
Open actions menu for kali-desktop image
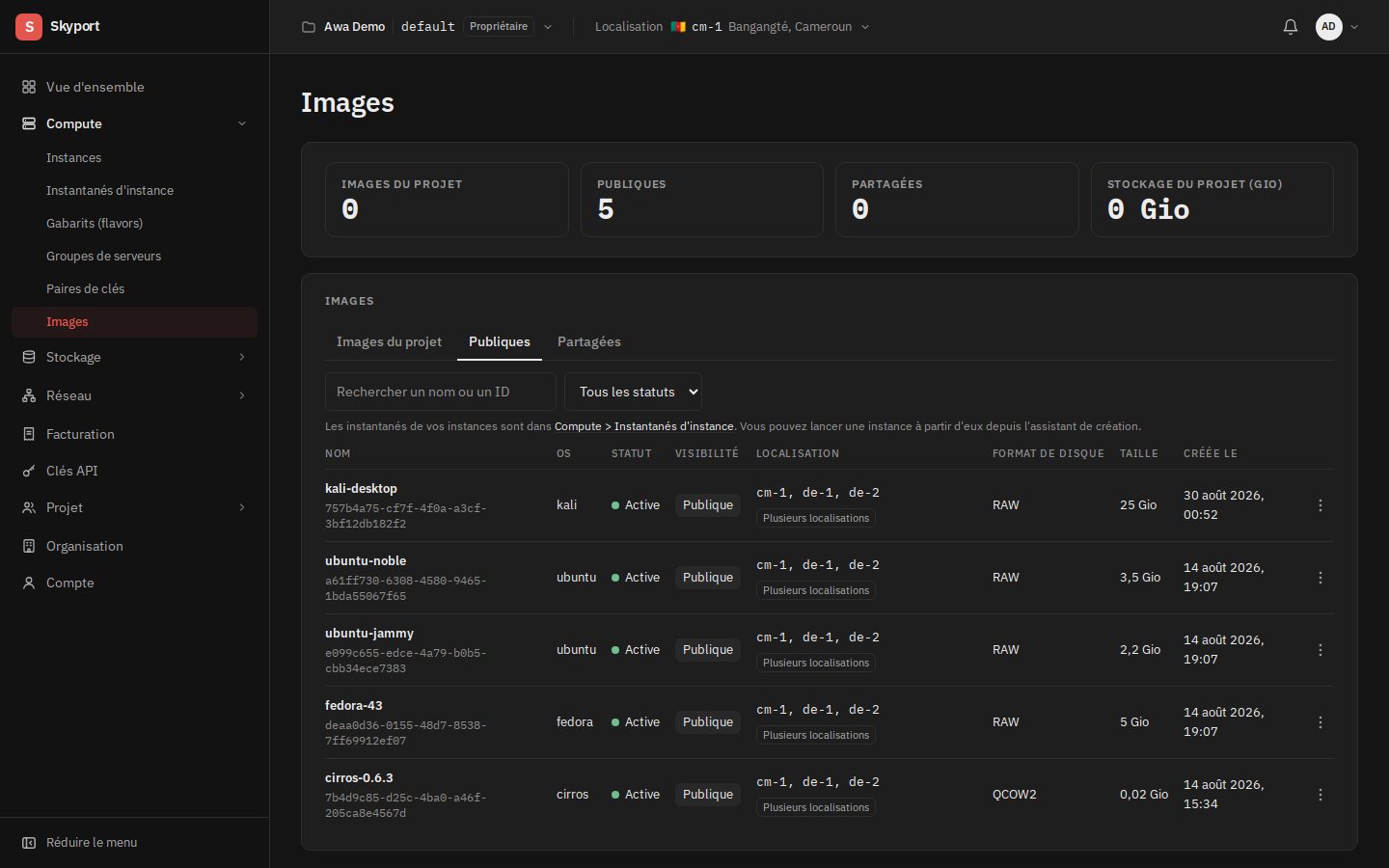(1321, 505)
